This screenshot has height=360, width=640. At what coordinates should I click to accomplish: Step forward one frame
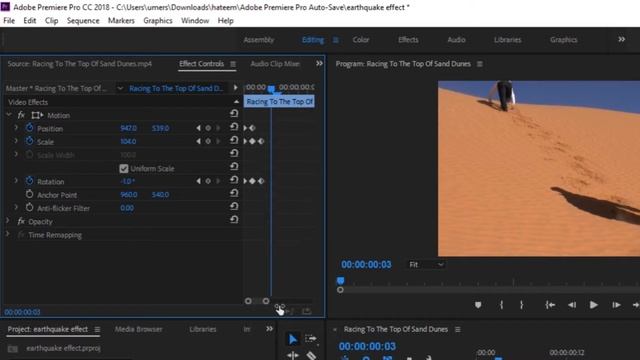click(x=616, y=305)
